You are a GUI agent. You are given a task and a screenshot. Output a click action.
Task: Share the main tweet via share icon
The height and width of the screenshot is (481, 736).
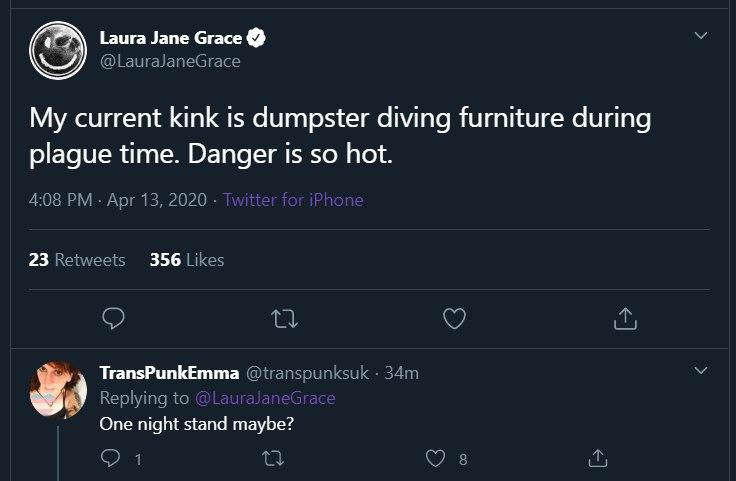click(624, 318)
